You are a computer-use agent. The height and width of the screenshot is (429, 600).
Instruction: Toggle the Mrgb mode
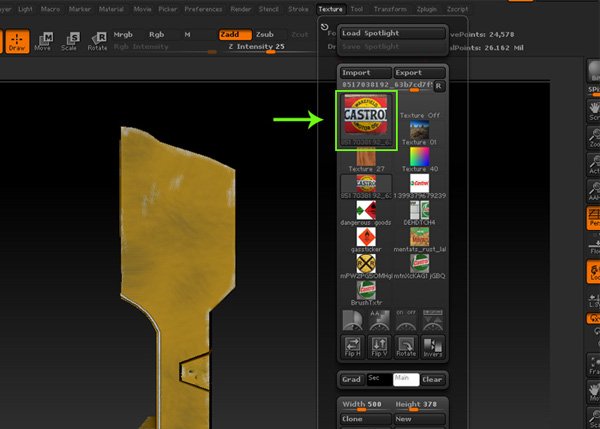click(123, 34)
